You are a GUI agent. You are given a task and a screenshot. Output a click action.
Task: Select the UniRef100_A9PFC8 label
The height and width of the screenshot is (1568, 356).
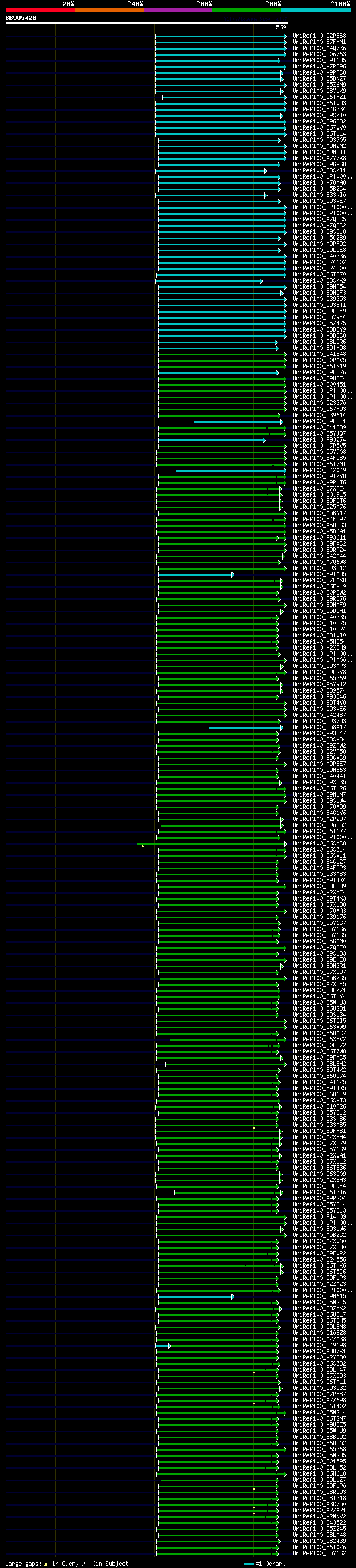(319, 72)
